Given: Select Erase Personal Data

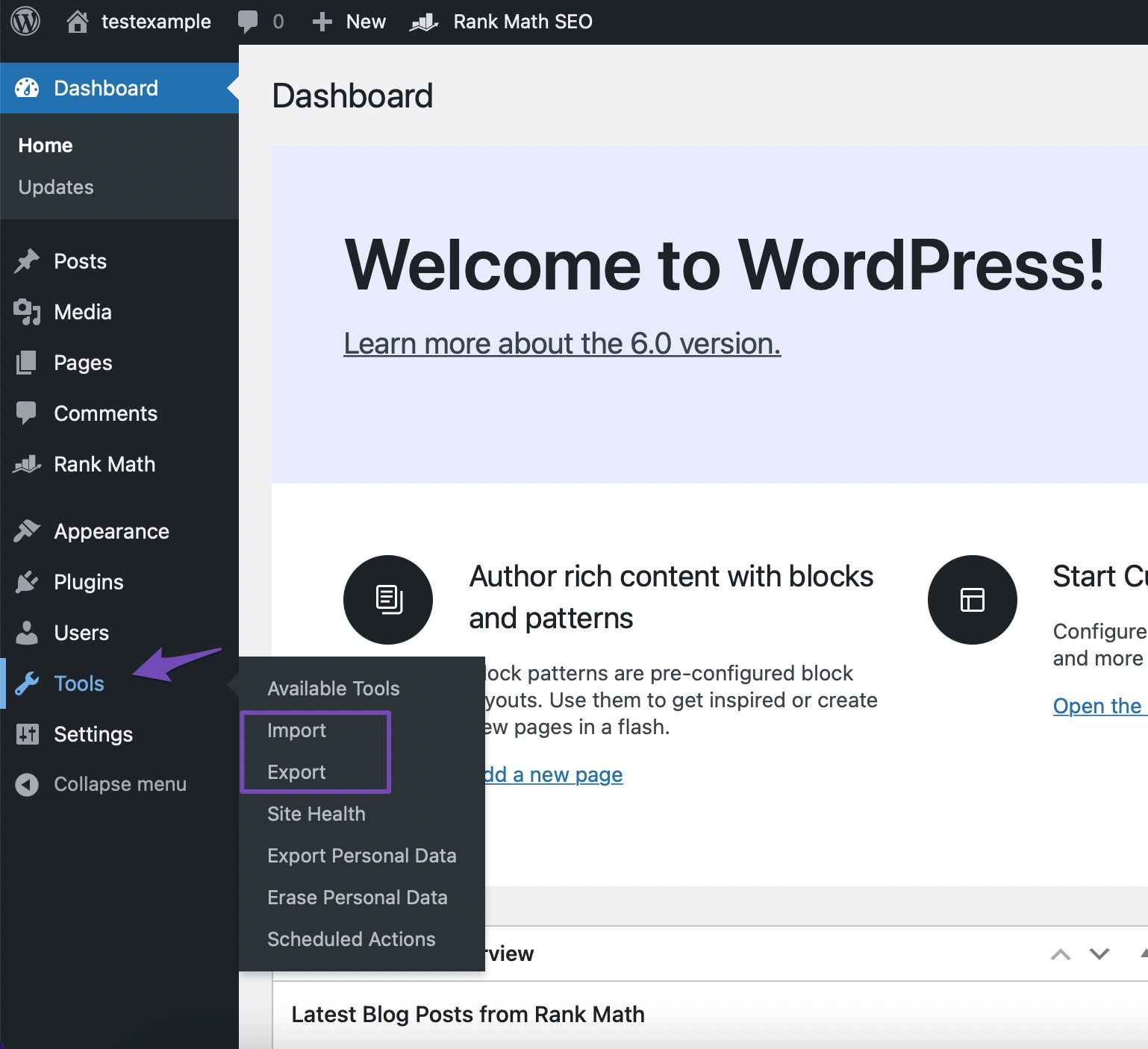Looking at the screenshot, I should coord(358,898).
